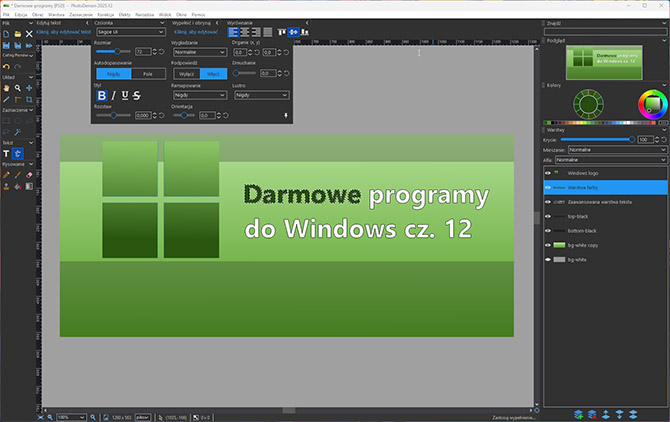Select the Hand pan tool
Screen dimensions: 670x422
click(x=6, y=88)
